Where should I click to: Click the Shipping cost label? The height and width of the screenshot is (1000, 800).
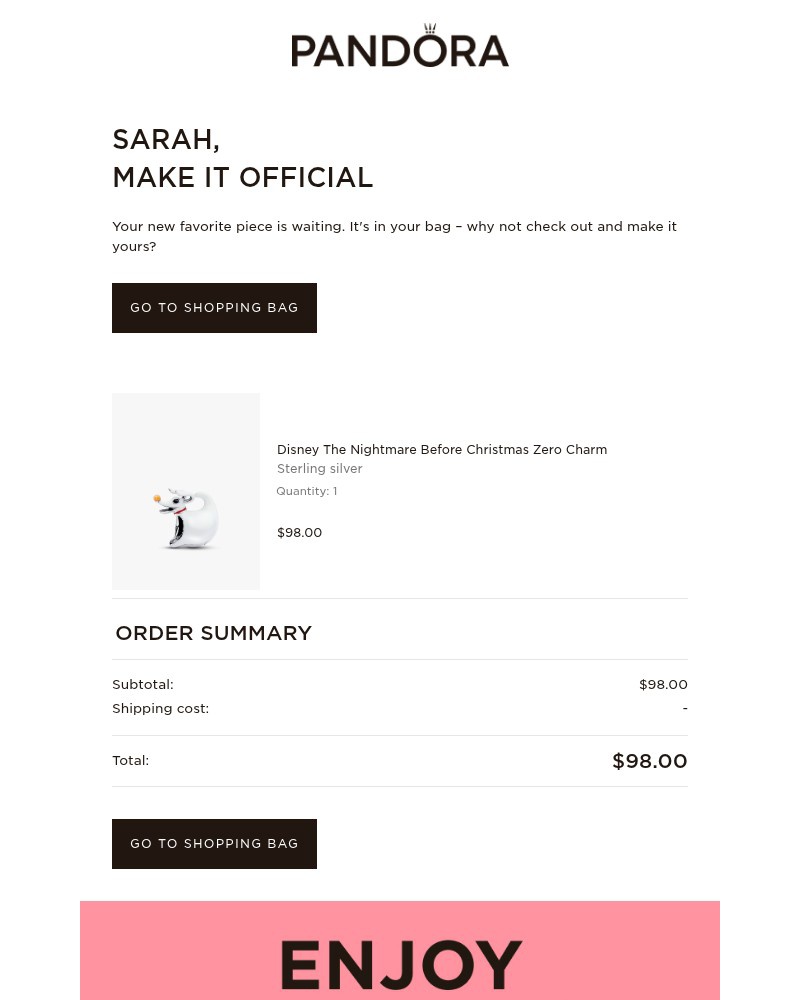click(160, 709)
